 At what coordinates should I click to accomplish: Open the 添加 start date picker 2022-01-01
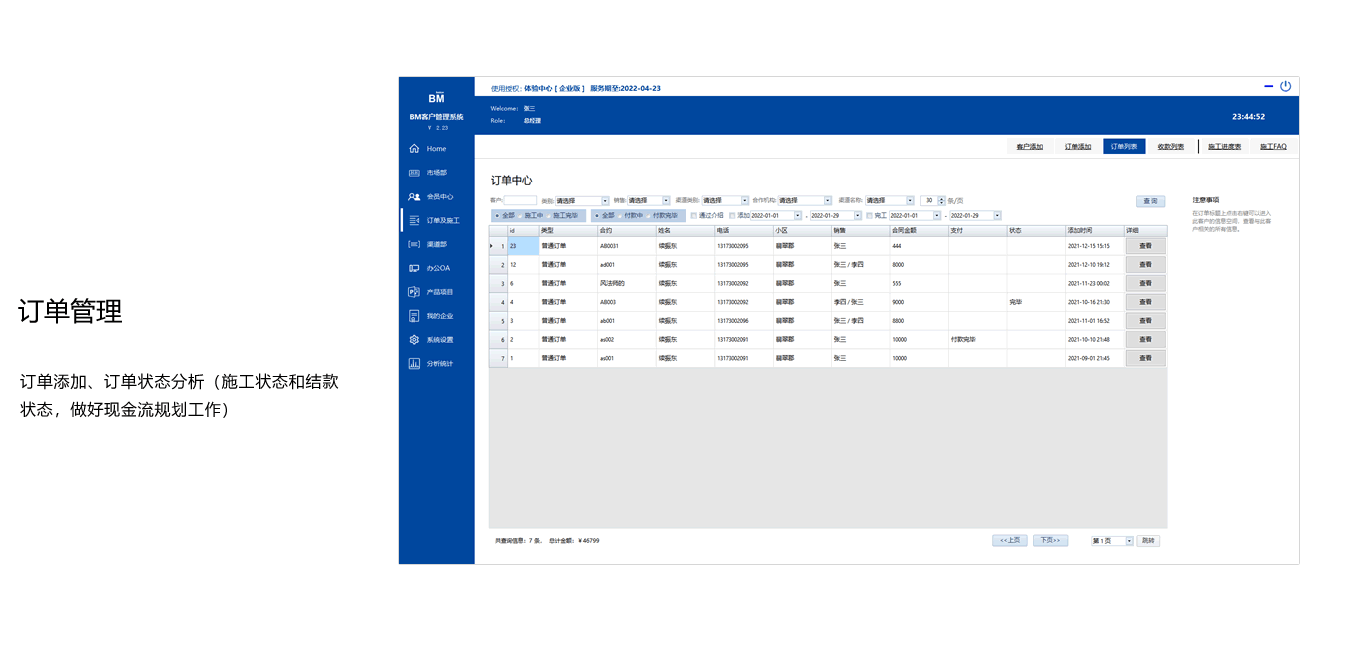click(x=776, y=215)
